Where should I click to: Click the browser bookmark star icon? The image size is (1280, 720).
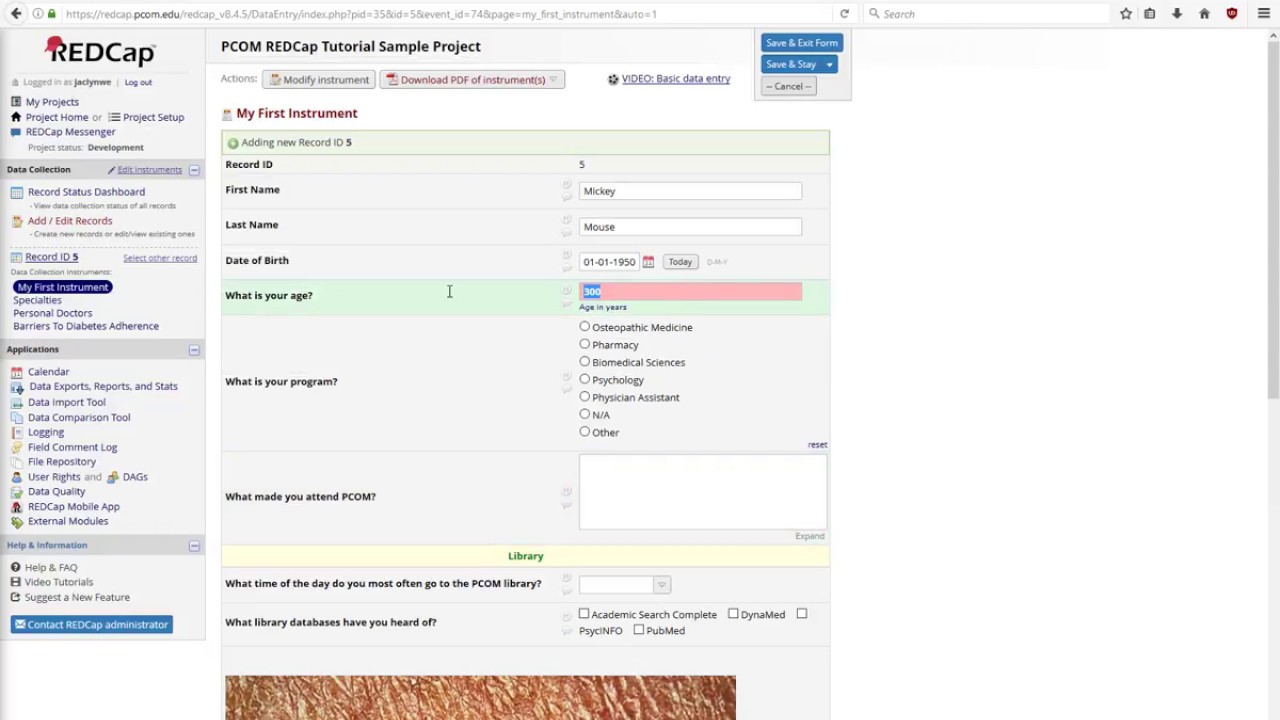(x=1126, y=14)
